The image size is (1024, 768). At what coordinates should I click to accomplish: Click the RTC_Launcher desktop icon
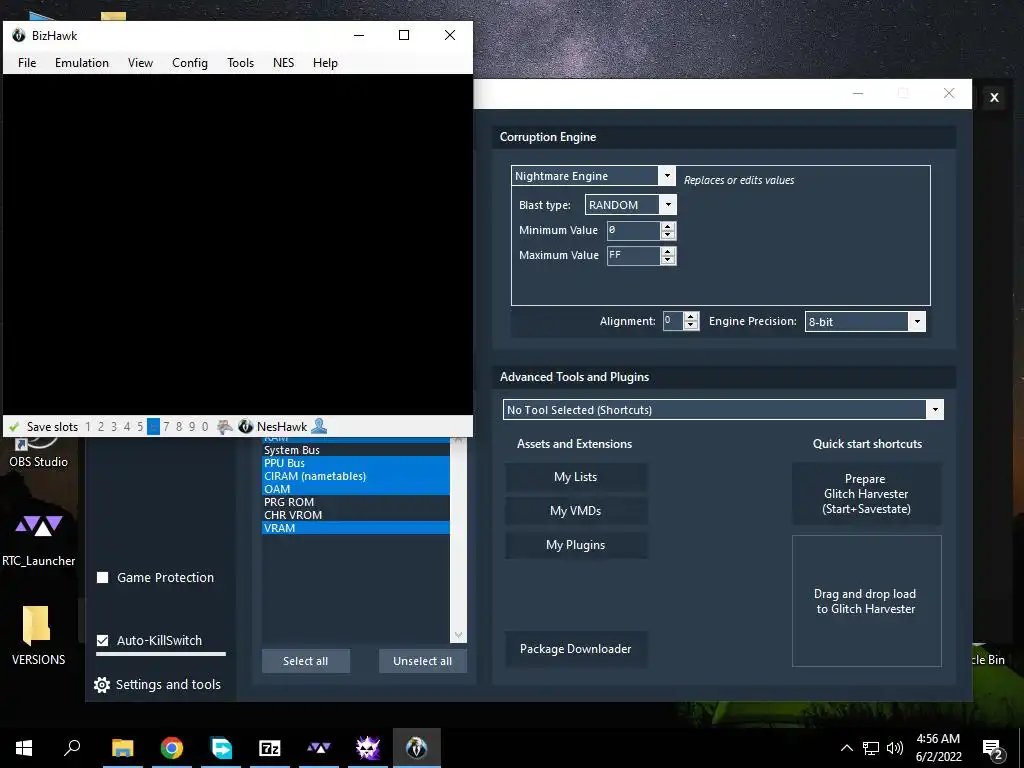coord(39,539)
